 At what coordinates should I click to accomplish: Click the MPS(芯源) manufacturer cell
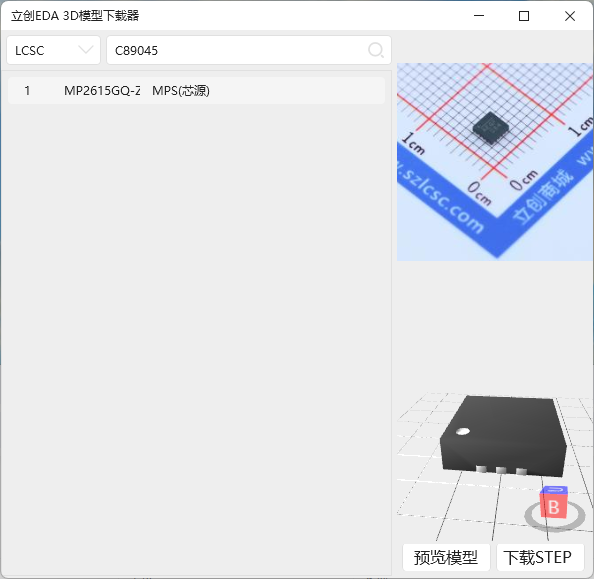[181, 91]
